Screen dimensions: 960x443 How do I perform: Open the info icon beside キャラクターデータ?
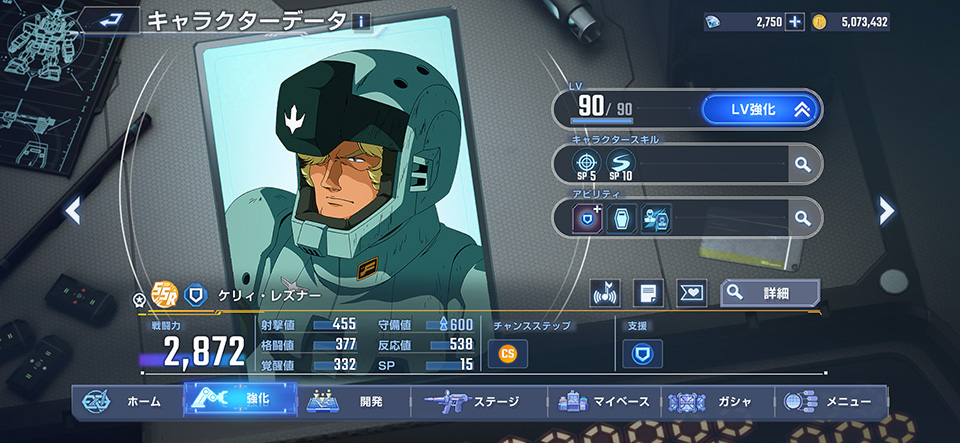(362, 22)
